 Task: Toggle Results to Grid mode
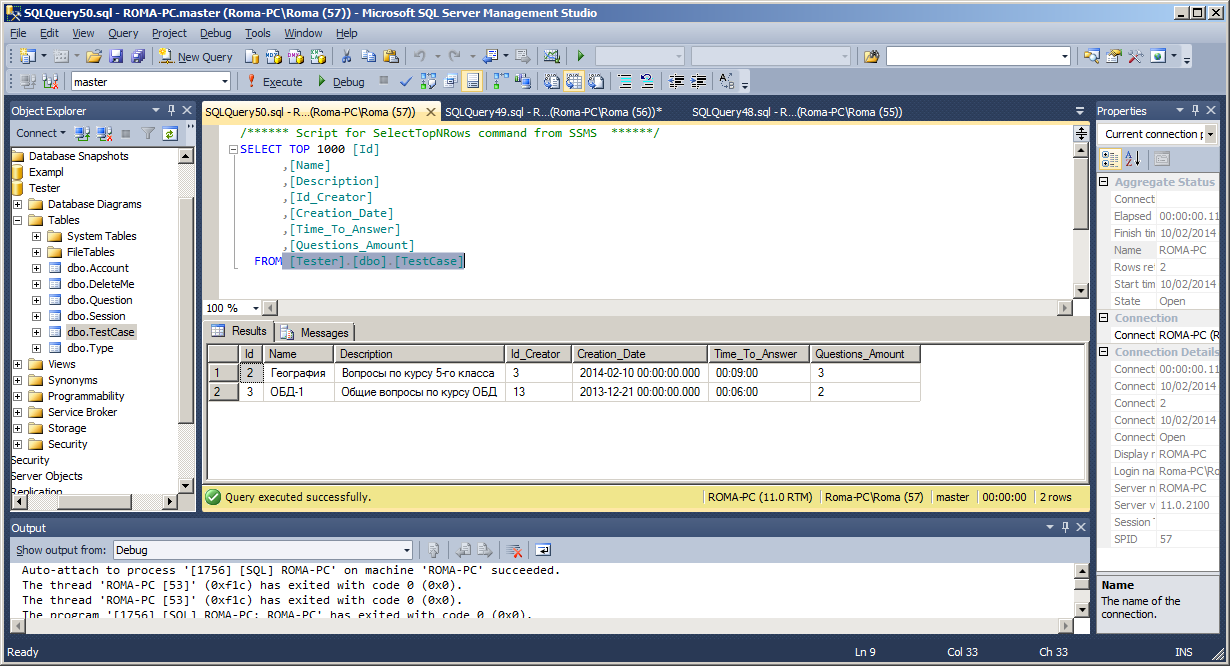pyautogui.click(x=573, y=82)
